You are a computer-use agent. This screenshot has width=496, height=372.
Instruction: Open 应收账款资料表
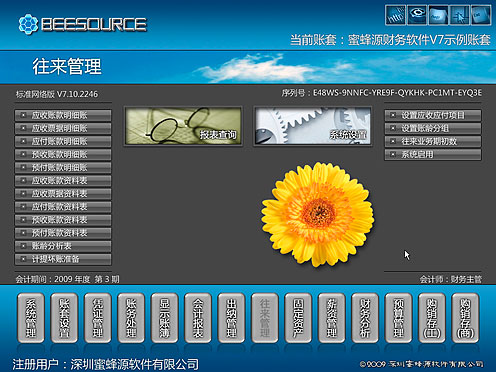coord(63,181)
